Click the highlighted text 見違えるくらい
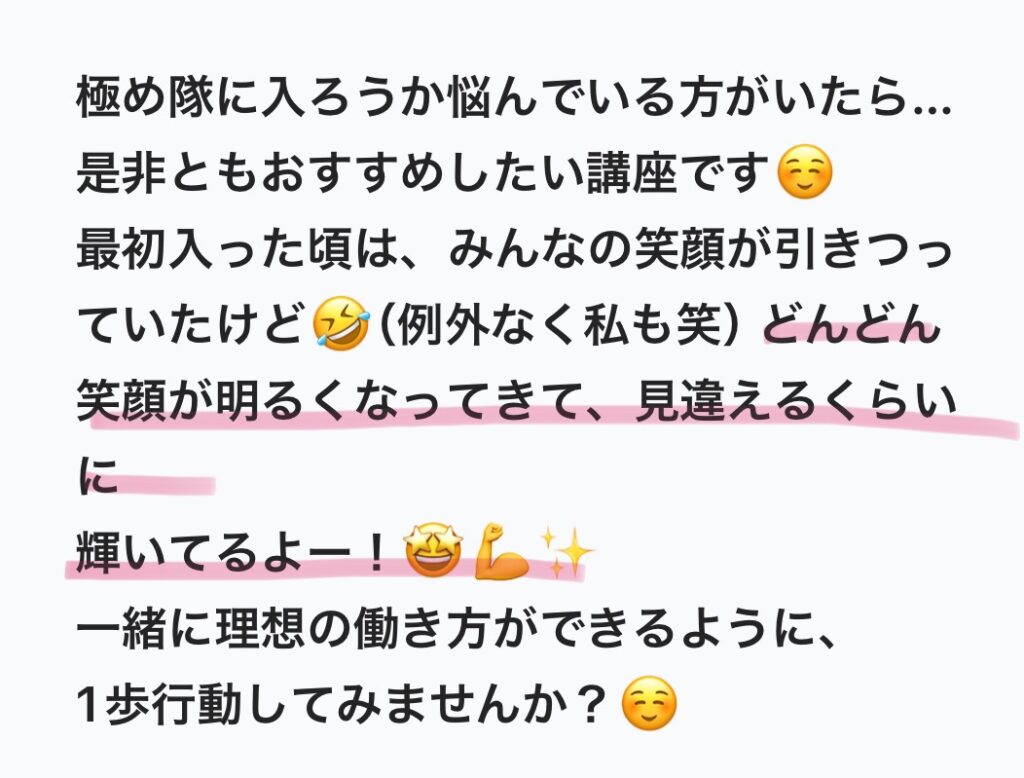Screen dimensions: 1024x778 (795, 399)
